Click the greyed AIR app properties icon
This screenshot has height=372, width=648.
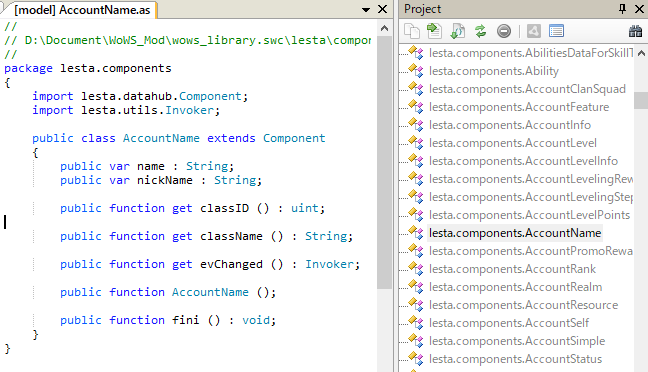tap(534, 31)
